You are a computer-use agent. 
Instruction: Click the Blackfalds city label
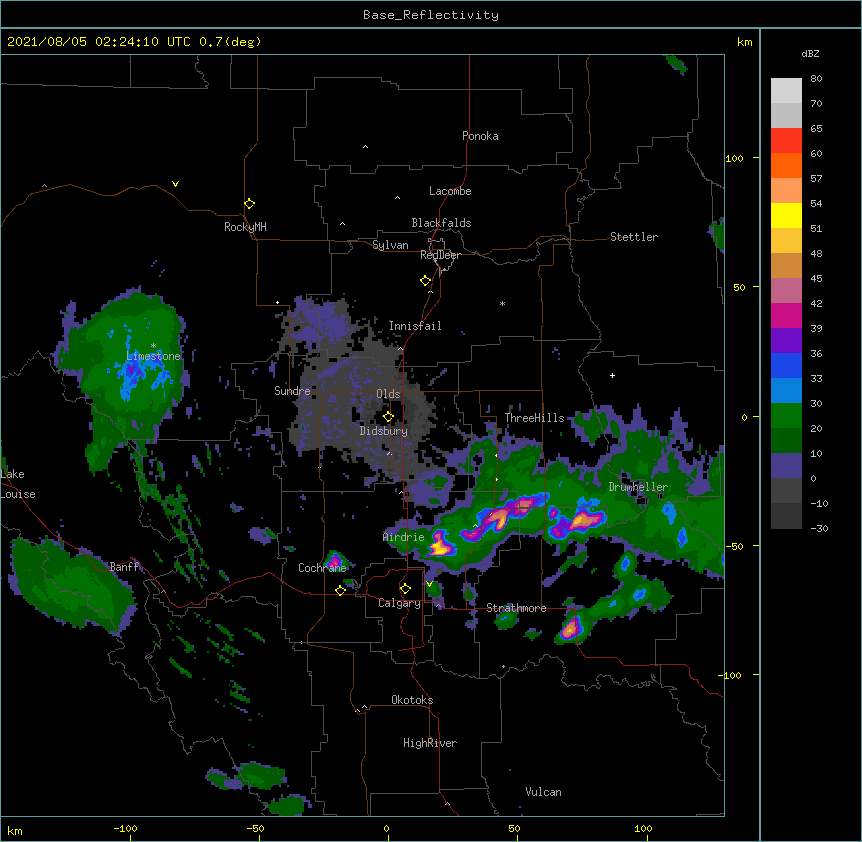(441, 223)
